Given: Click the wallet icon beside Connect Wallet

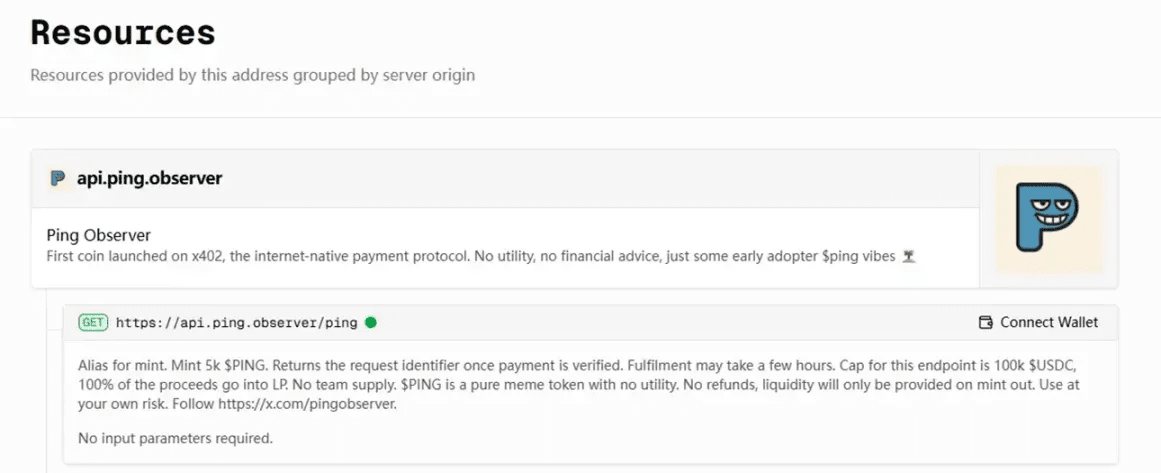Looking at the screenshot, I should (985, 322).
